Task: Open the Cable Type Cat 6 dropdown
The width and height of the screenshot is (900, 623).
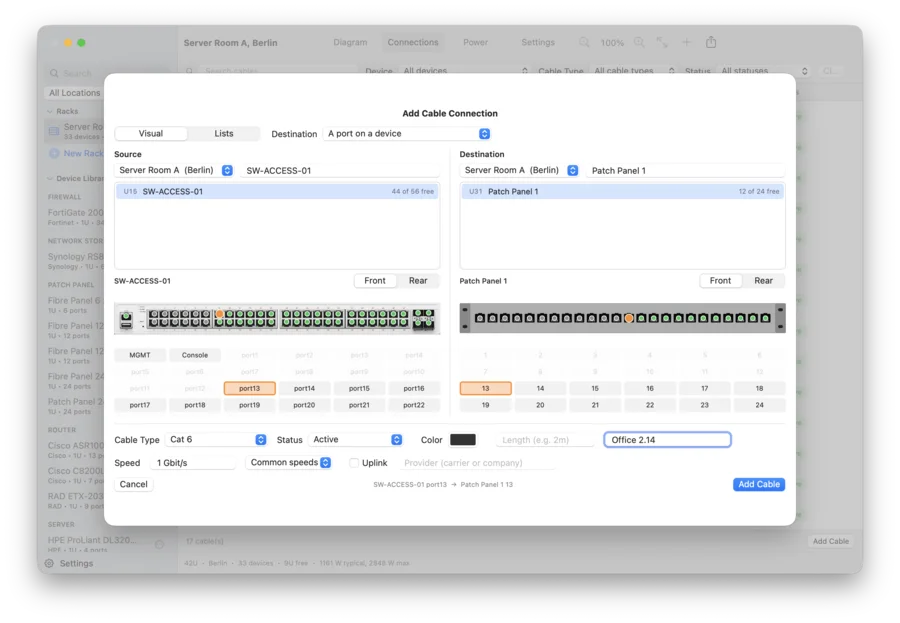Action: (x=216, y=440)
